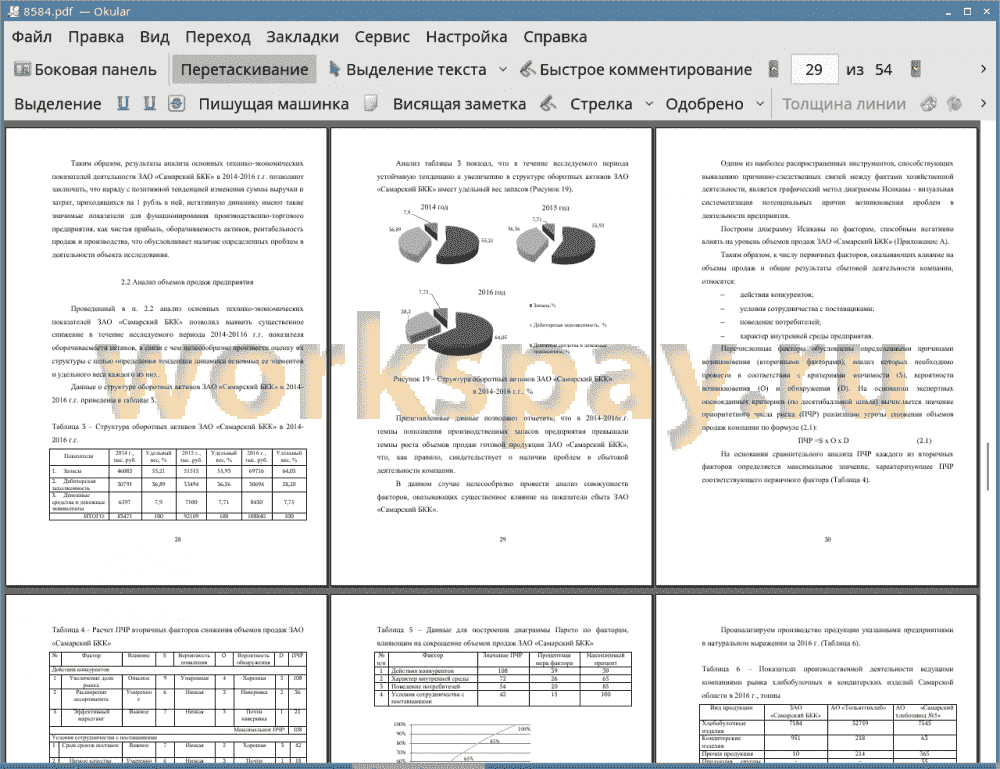Select the Стрелка arrow tool
The image size is (1000, 769).
tap(601, 104)
